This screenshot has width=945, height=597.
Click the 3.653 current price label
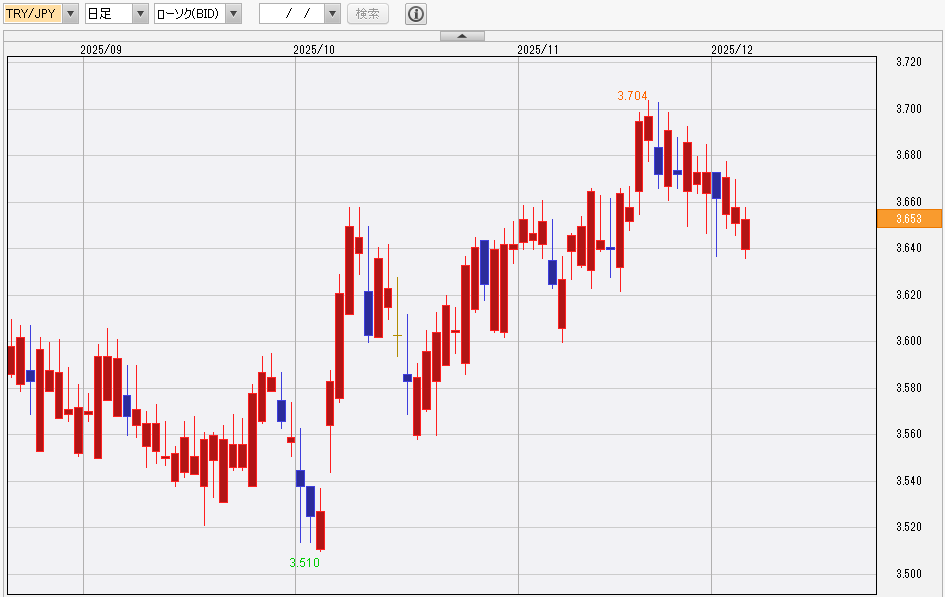tap(909, 219)
